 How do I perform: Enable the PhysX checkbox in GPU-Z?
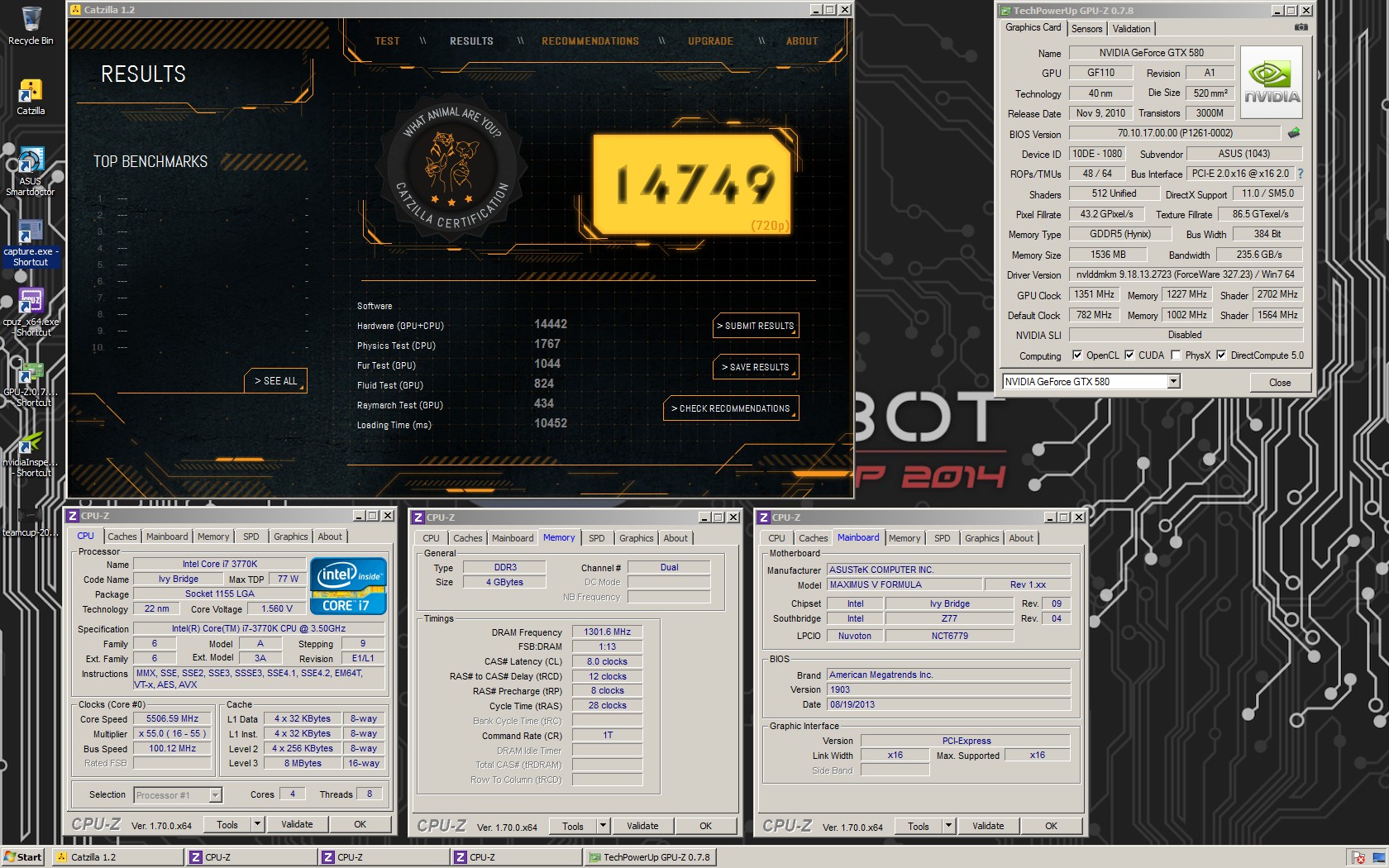point(1176,355)
